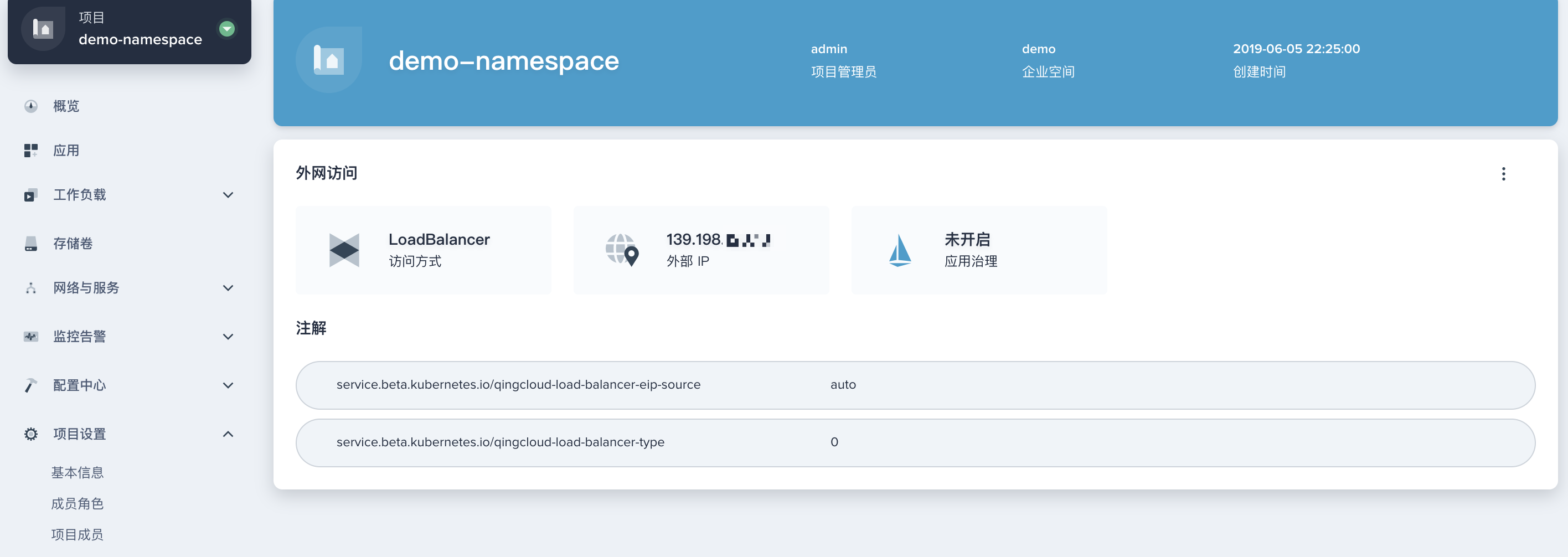Image resolution: width=1568 pixels, height=557 pixels.
Task: Click the creation time 2019-06-05 22:25:00
Action: click(1297, 49)
